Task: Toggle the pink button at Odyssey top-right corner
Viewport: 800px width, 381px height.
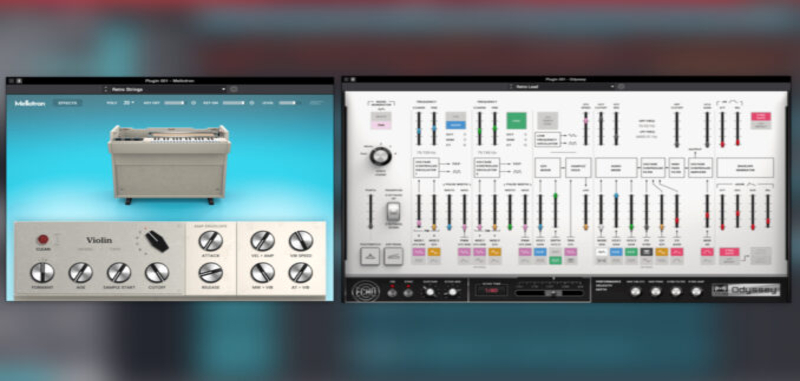Action: pyautogui.click(x=761, y=116)
